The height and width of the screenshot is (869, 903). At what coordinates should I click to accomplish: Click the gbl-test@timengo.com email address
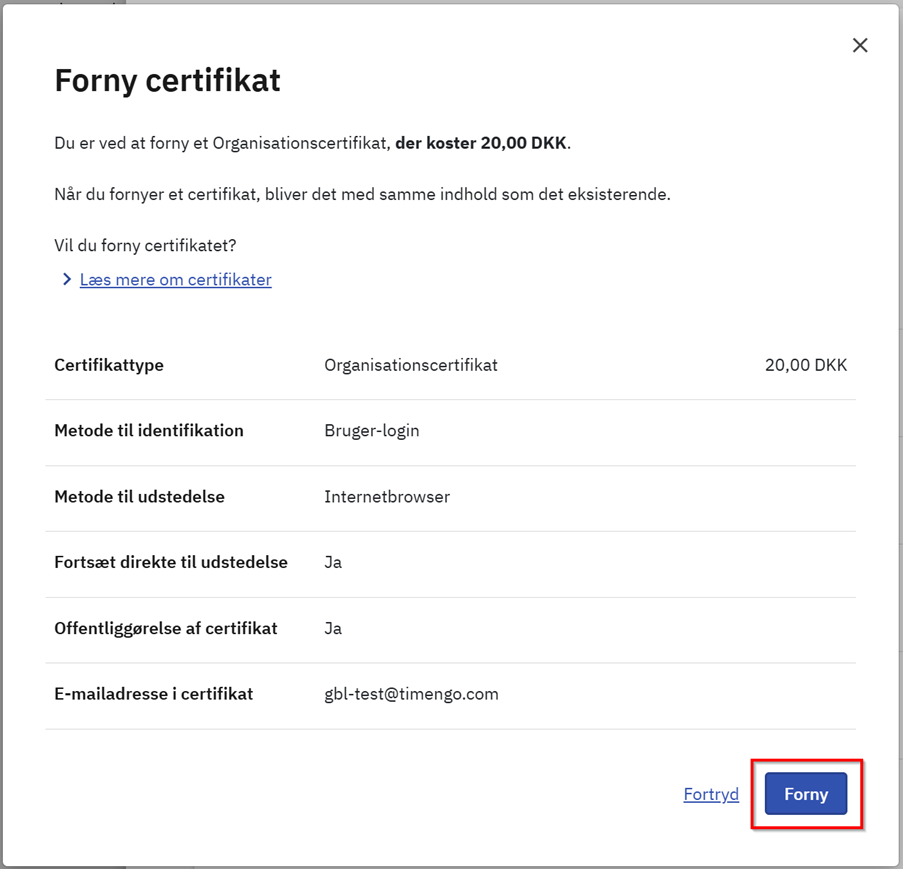coord(411,694)
